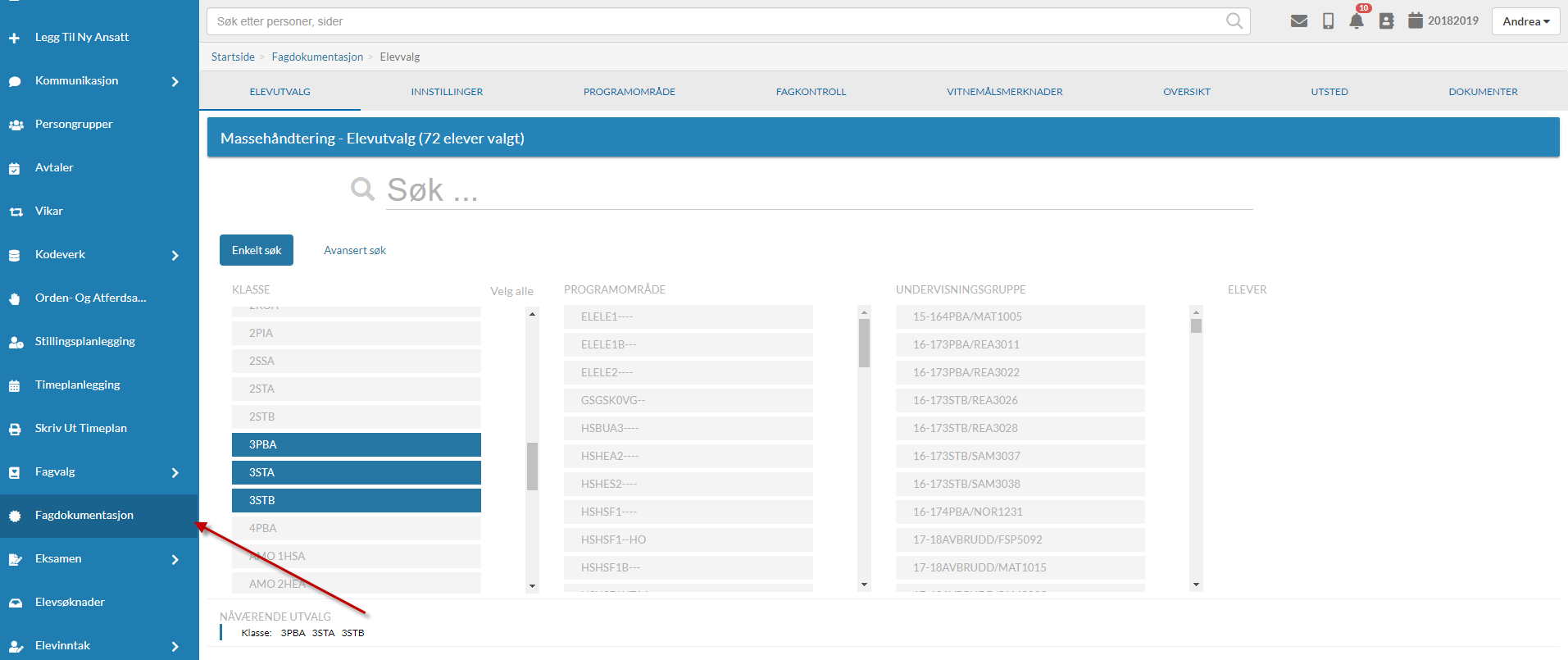Click the Fagvalg icon in sidebar

pyautogui.click(x=15, y=472)
